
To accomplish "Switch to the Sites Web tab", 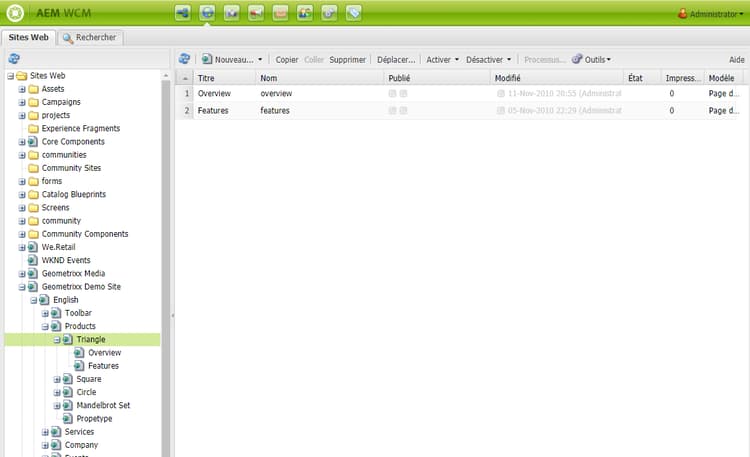I will [29, 37].
